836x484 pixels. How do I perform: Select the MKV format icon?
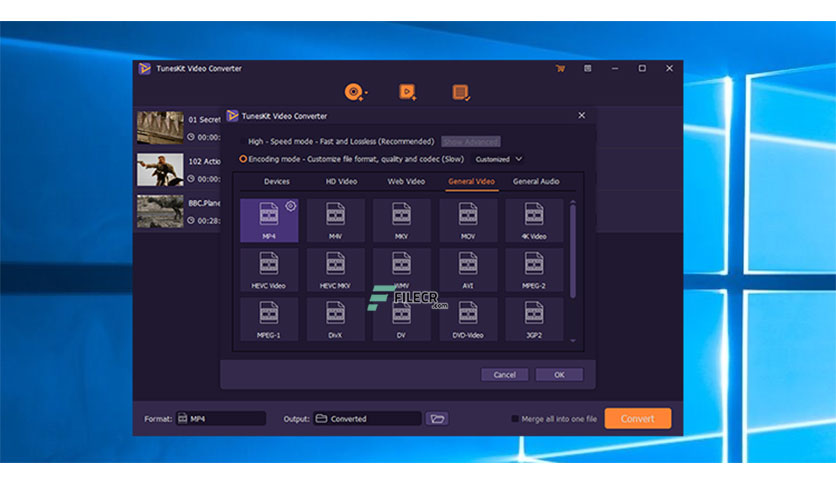pos(401,220)
